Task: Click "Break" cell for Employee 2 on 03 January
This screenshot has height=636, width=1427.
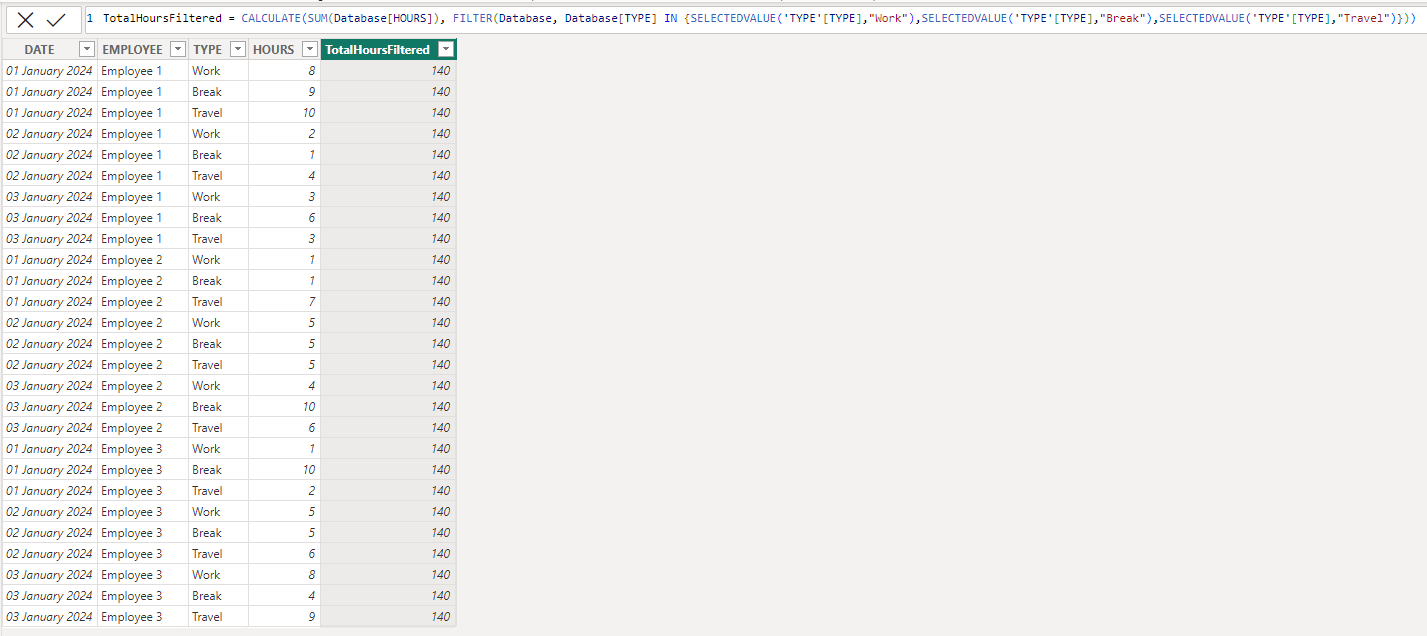Action: tap(219, 407)
